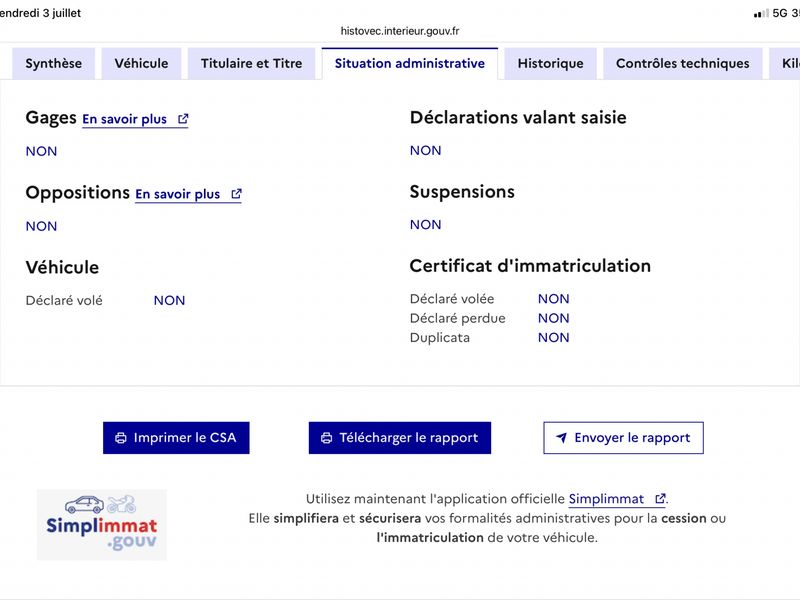This screenshot has height=600, width=800.
Task: Click the paper-plane icon in Envoyer le rapport
Action: [x=561, y=438]
